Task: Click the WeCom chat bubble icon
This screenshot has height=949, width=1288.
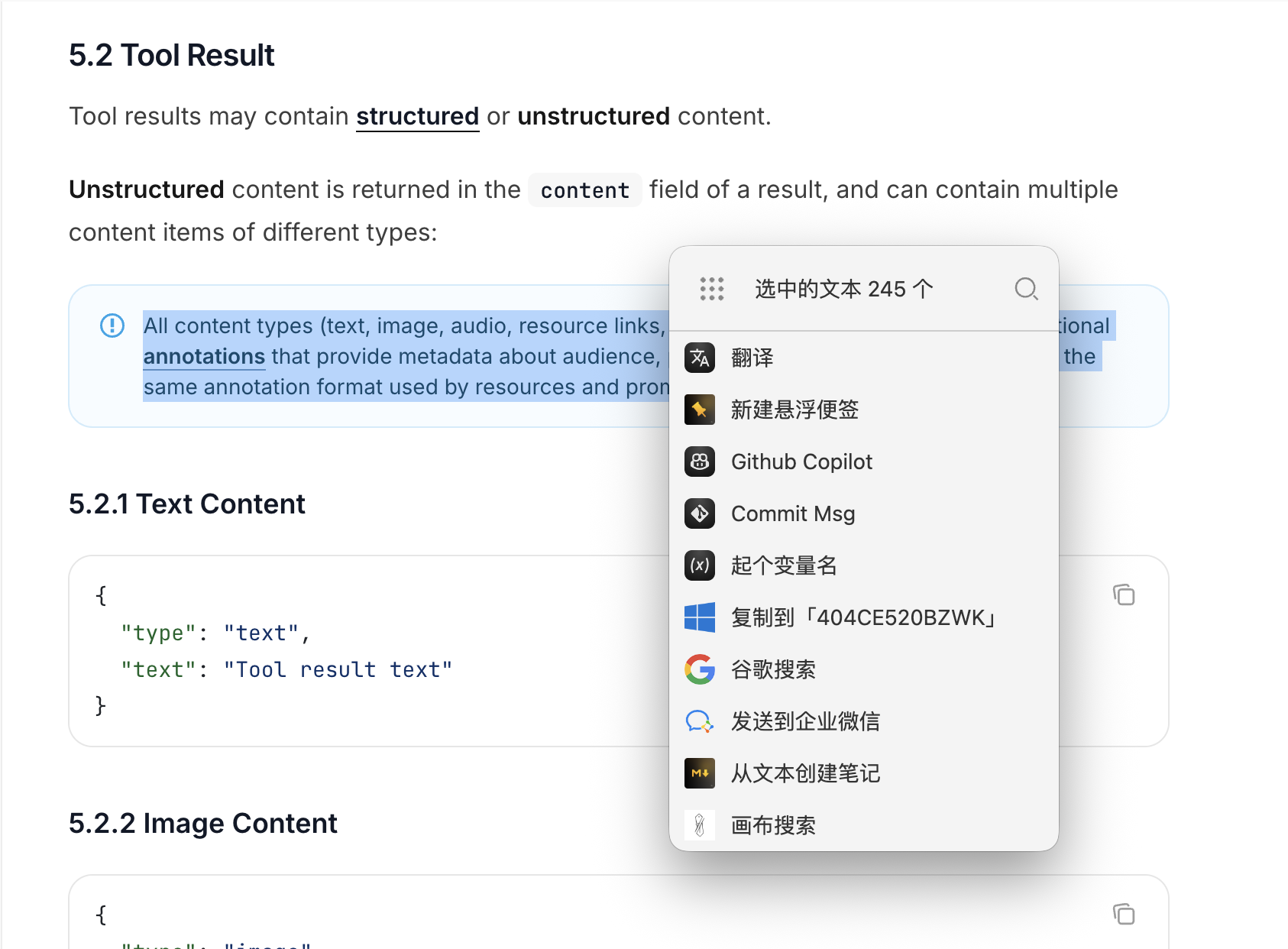Action: point(700,721)
